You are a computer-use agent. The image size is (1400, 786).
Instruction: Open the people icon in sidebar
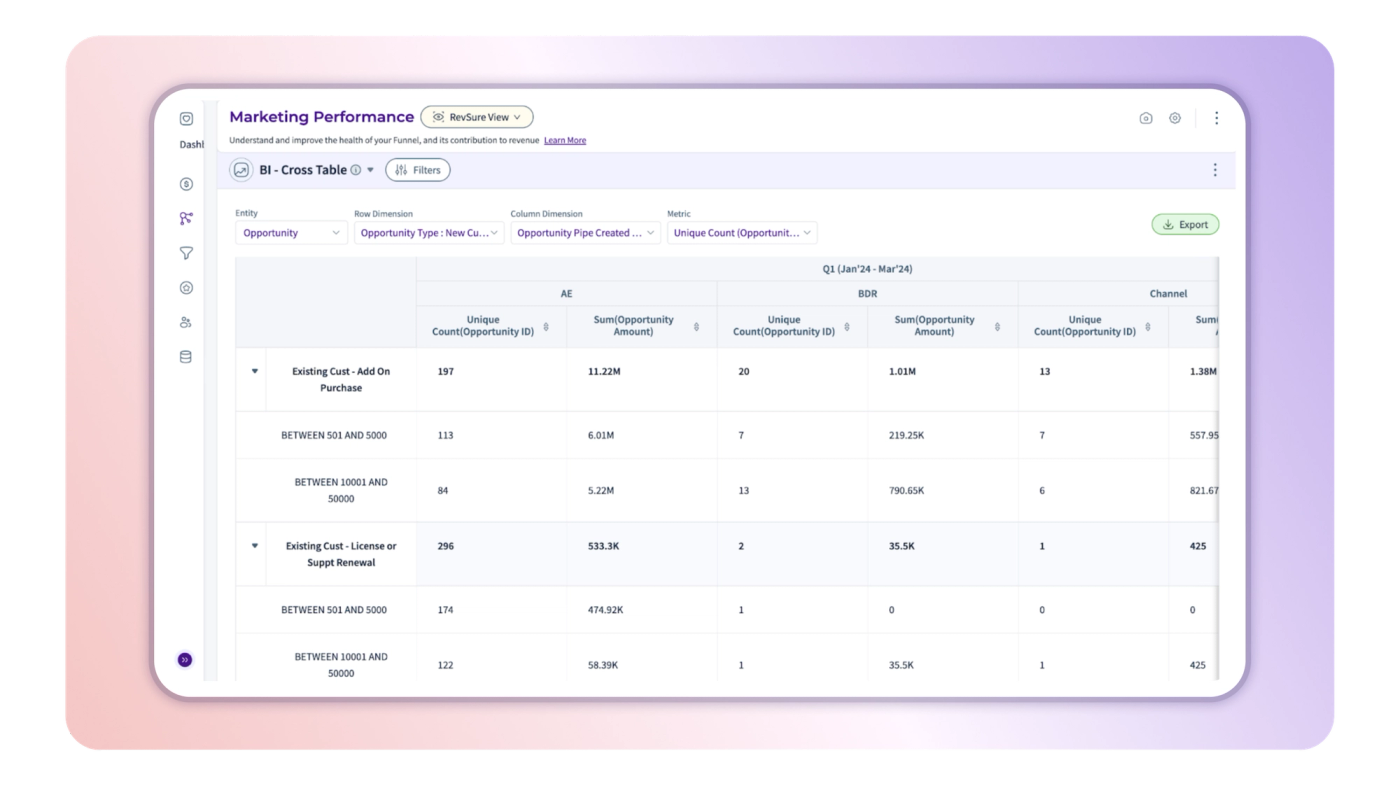pyautogui.click(x=186, y=322)
